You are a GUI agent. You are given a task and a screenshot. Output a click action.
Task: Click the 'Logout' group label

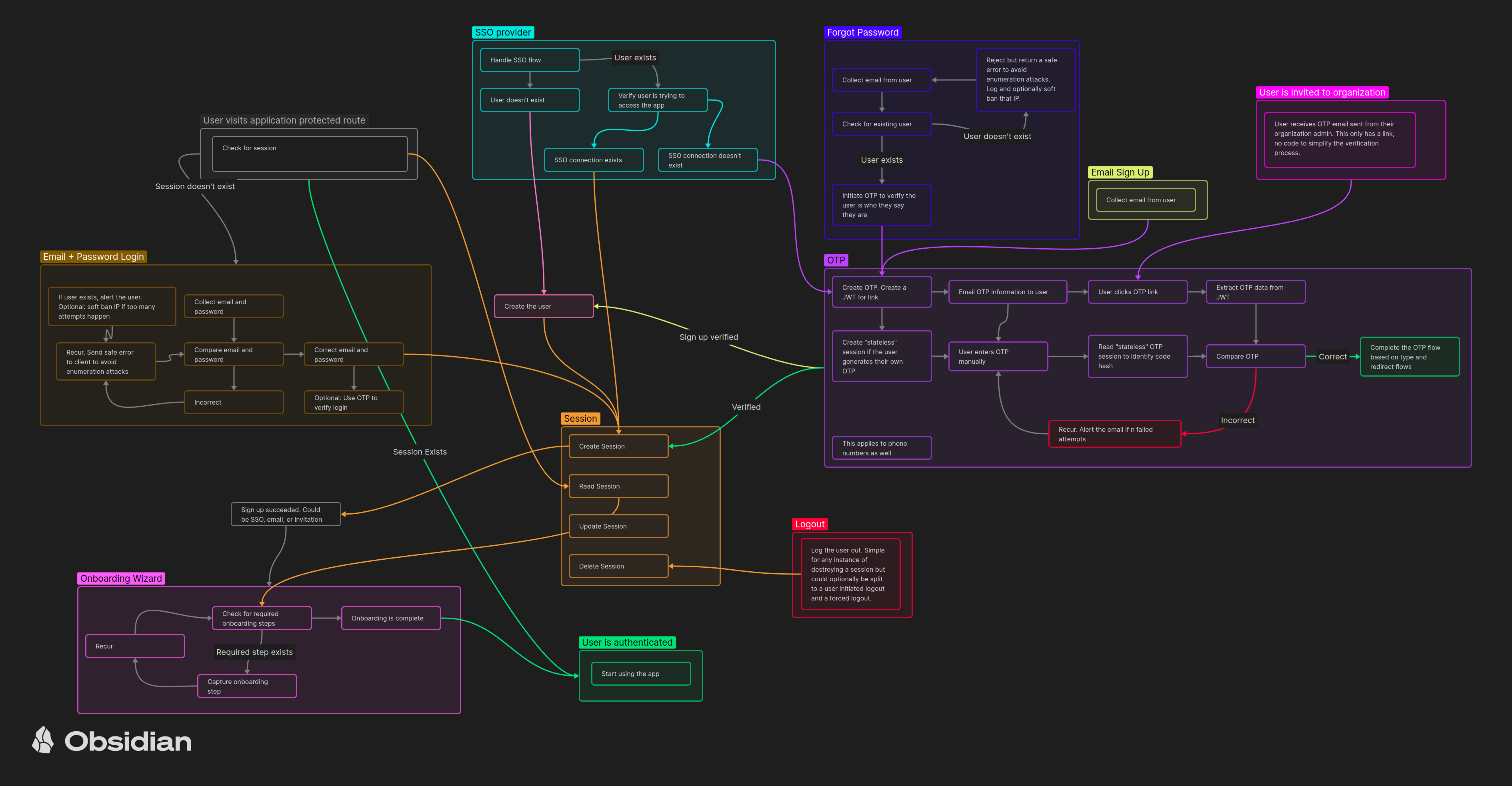tap(810, 524)
